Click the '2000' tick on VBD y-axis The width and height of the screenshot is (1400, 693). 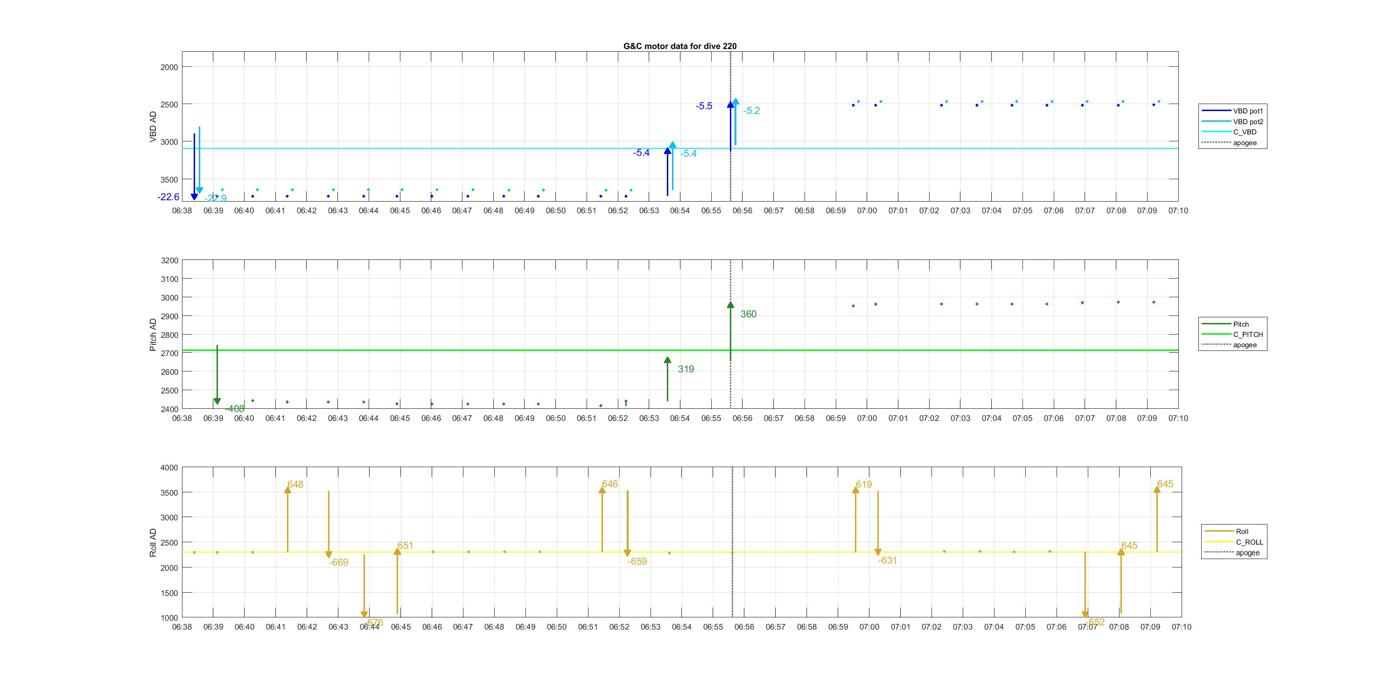click(x=169, y=67)
